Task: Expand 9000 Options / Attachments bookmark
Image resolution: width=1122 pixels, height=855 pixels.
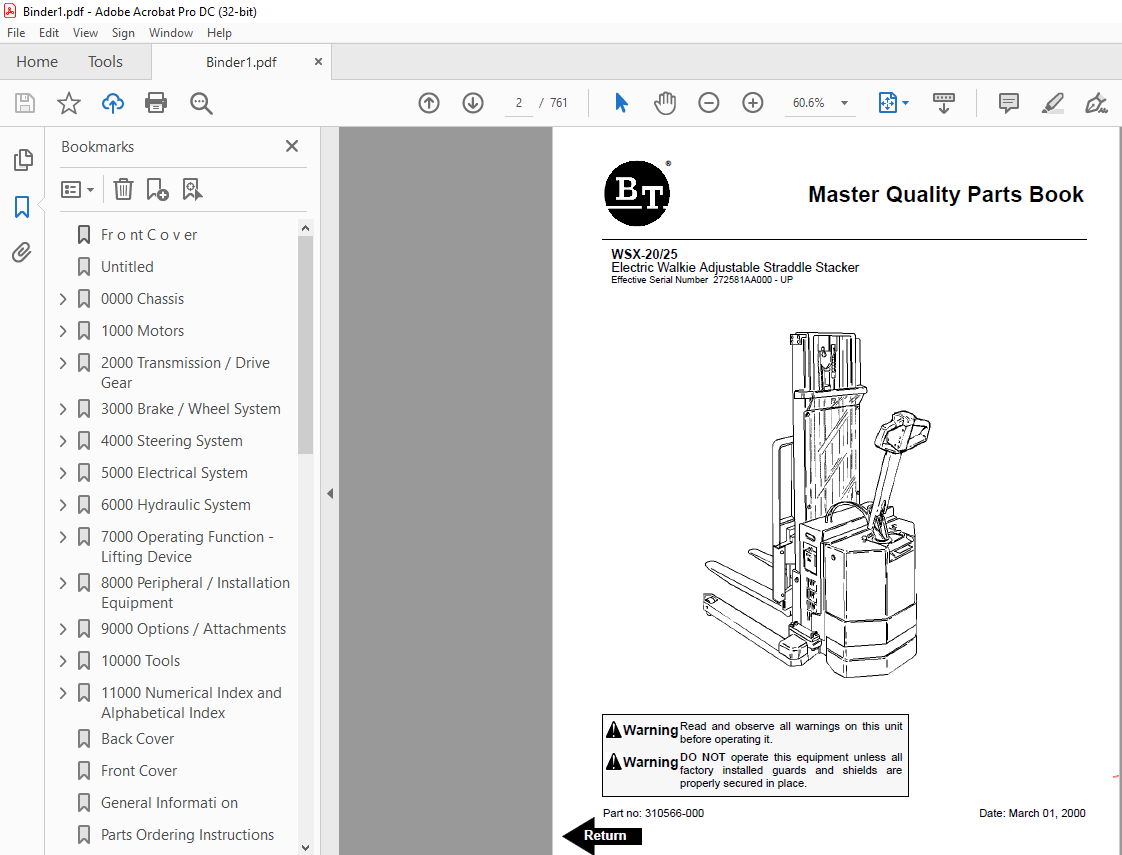Action: 63,629
